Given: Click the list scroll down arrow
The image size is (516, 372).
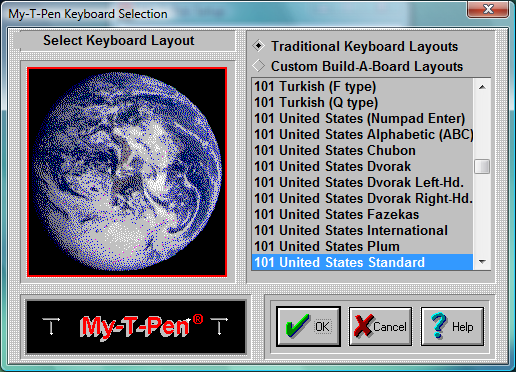Looking at the screenshot, I should 482,262.
